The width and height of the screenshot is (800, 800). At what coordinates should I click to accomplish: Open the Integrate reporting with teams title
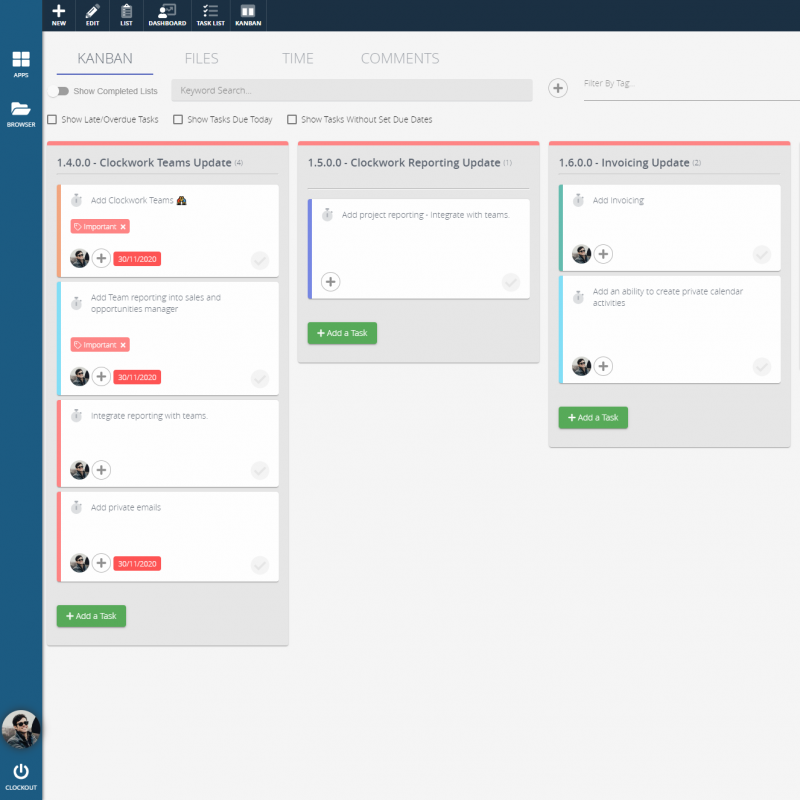point(149,416)
